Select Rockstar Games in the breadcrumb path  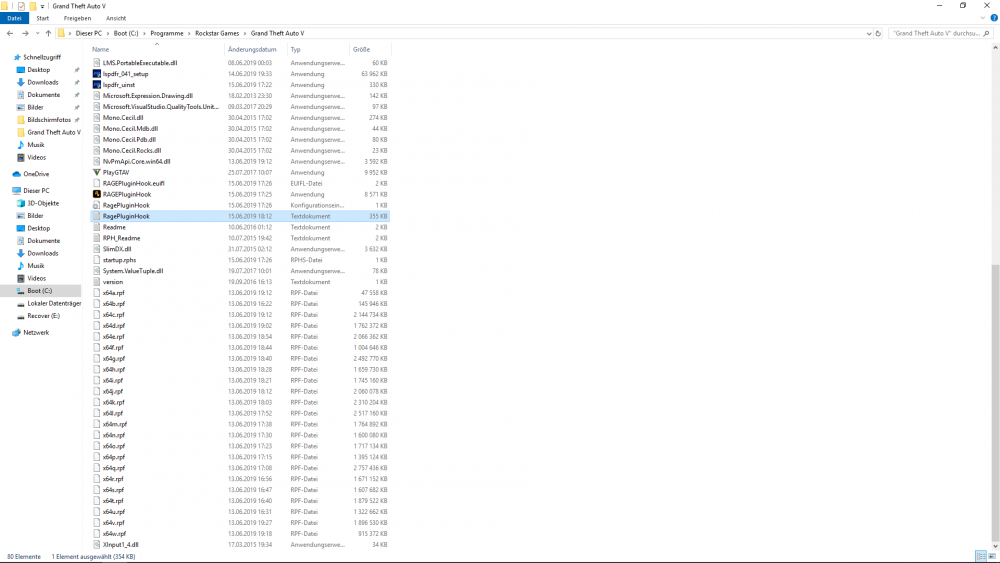point(217,33)
